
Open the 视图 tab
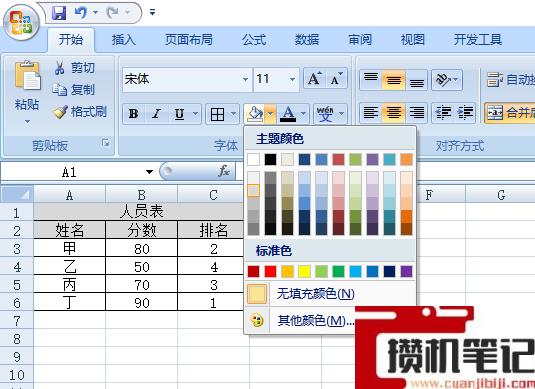click(413, 40)
